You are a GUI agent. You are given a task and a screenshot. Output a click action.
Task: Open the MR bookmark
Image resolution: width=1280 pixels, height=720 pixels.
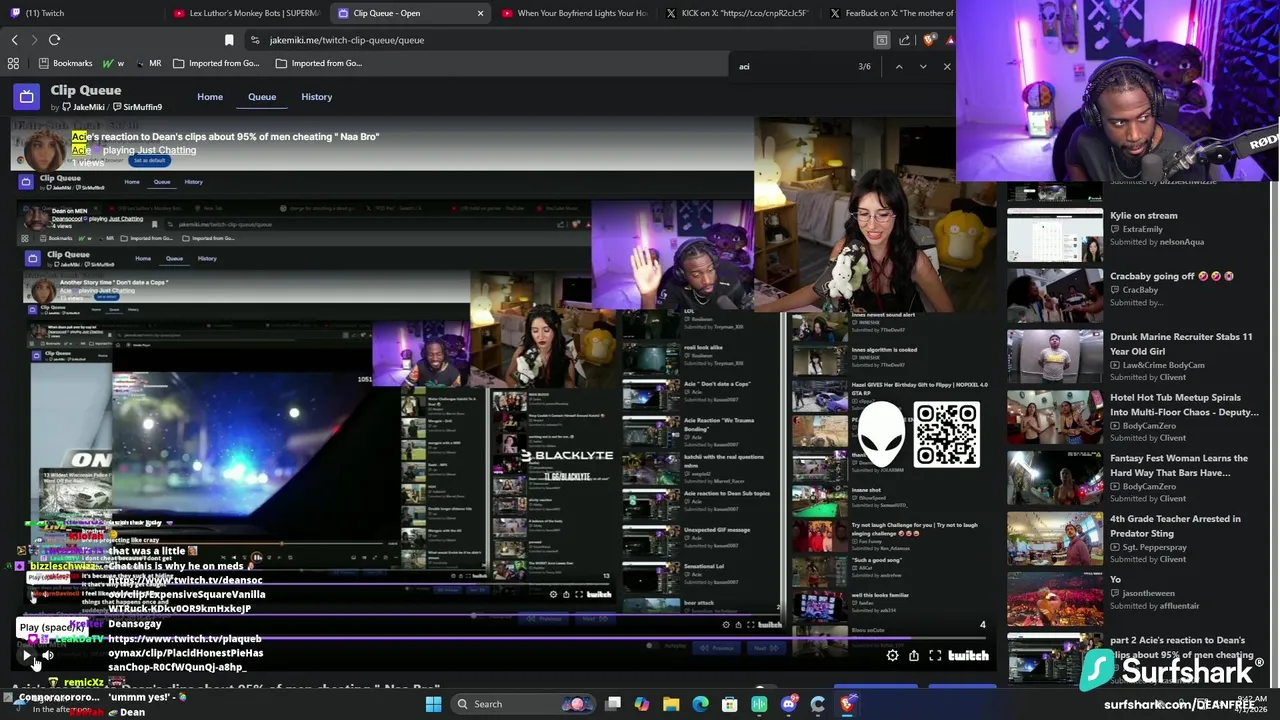148,63
